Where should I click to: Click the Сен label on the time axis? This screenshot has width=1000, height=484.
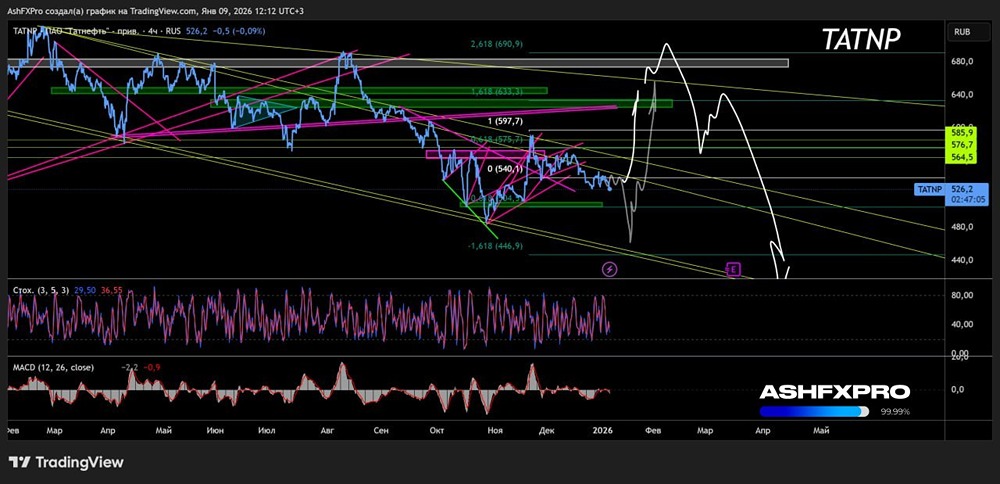[381, 431]
